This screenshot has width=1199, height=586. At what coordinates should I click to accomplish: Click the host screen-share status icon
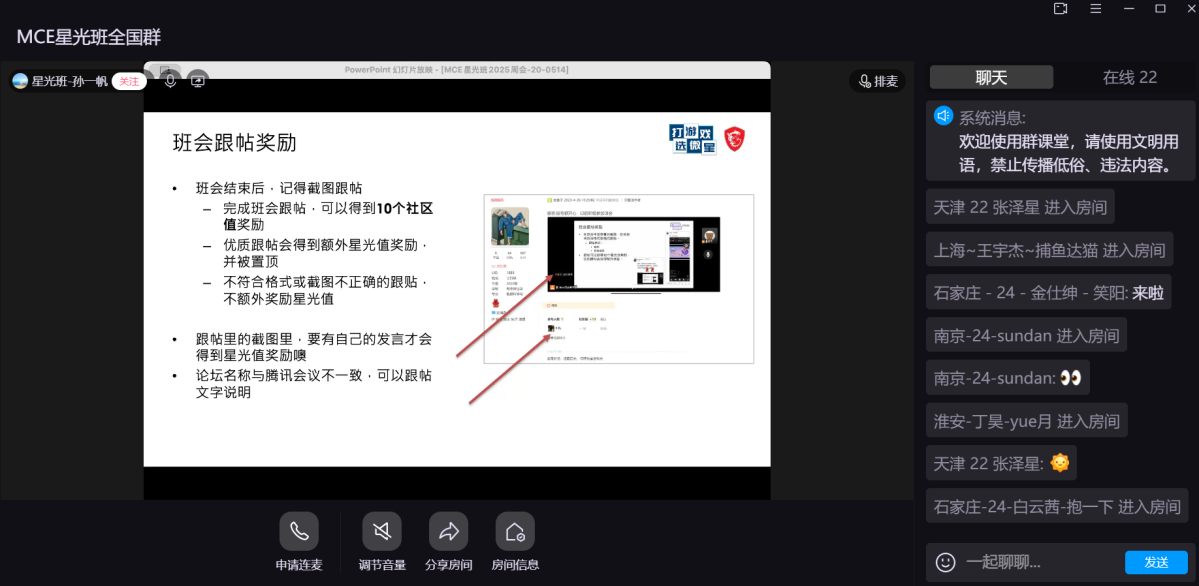click(197, 80)
